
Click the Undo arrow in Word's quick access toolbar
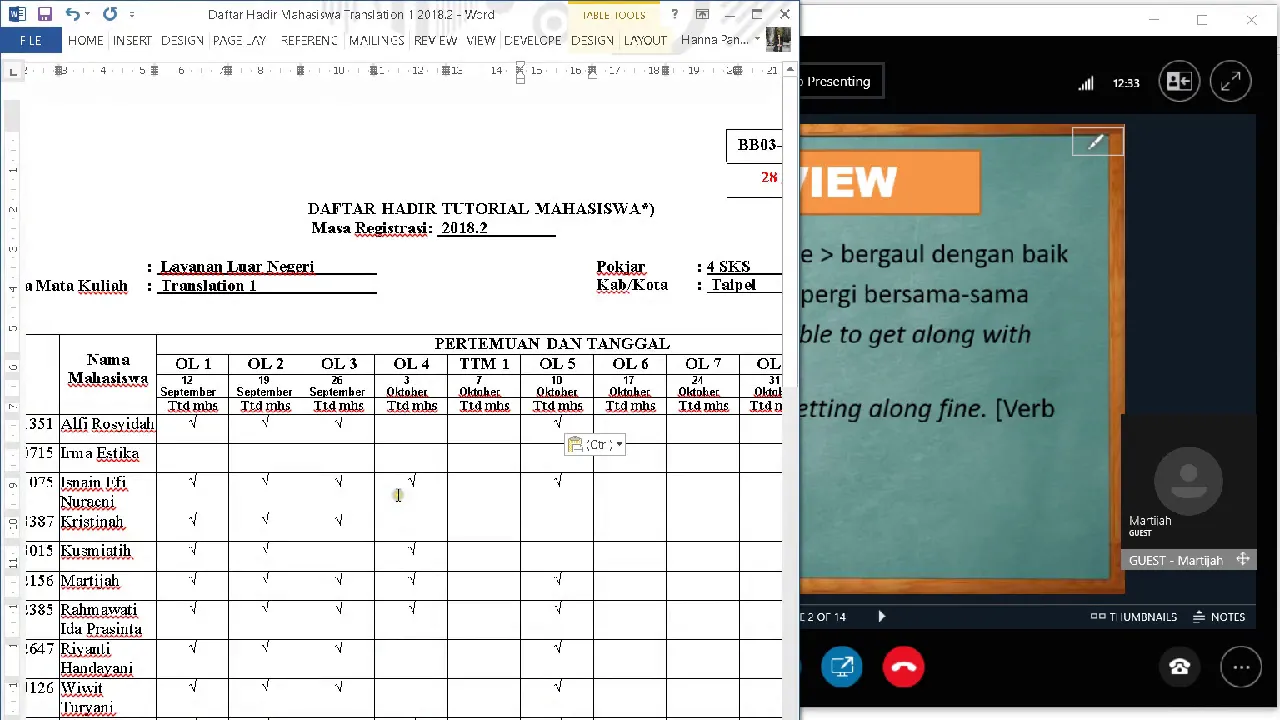click(x=72, y=14)
